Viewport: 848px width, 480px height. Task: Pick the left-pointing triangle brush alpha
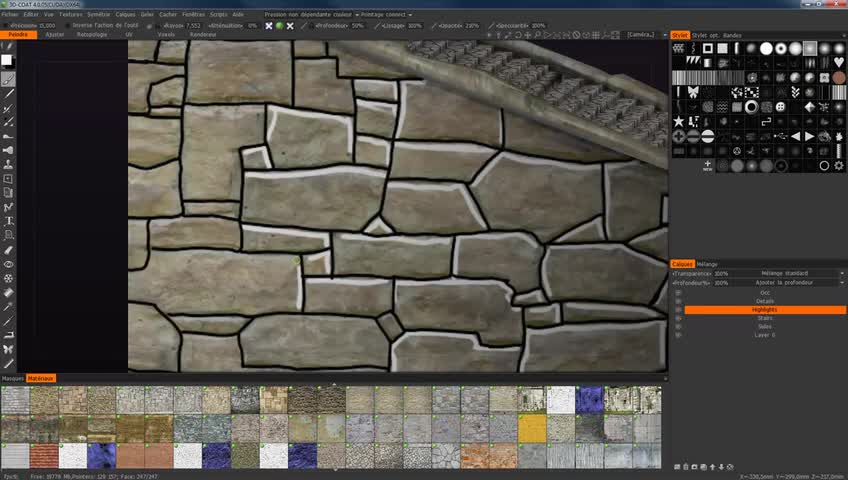point(795,137)
